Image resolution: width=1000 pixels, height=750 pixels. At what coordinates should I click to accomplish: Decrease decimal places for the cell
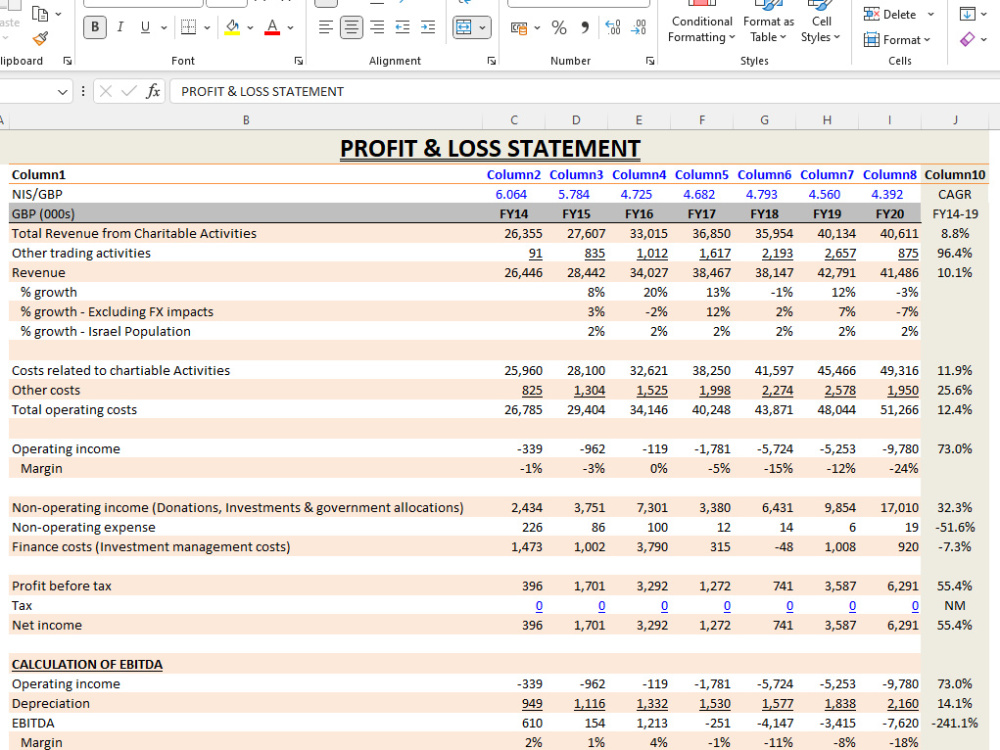click(x=638, y=26)
